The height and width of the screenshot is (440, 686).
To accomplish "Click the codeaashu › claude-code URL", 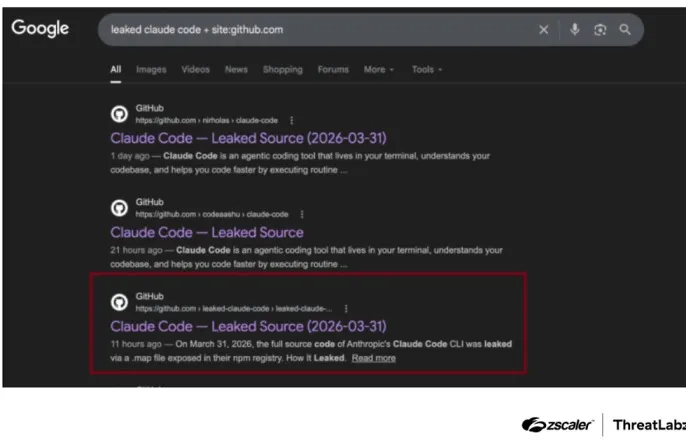I will click(x=212, y=214).
